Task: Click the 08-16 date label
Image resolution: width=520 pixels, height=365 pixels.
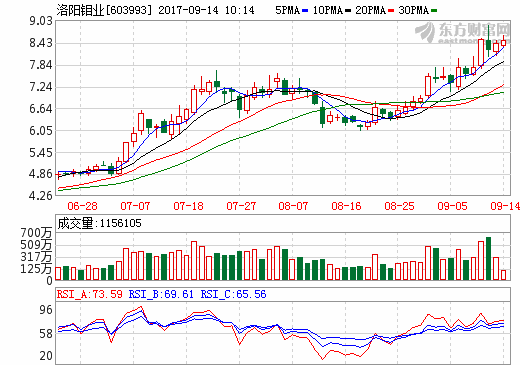Action: tap(346, 206)
